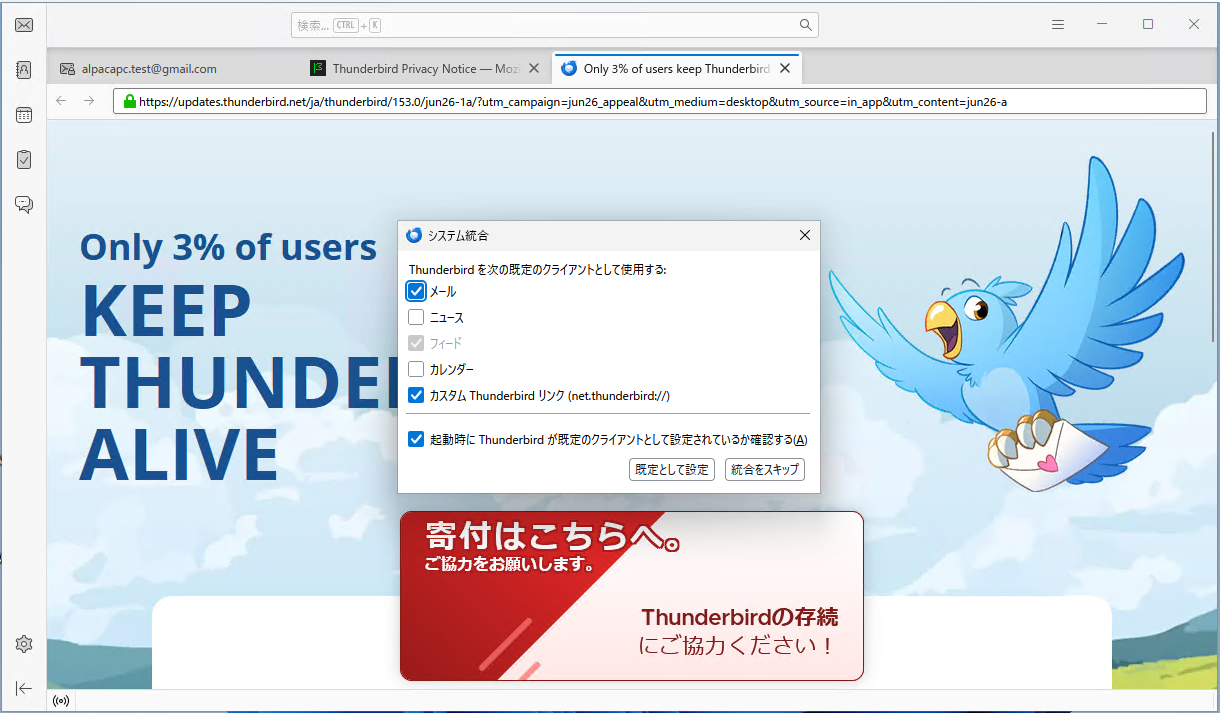Select the 'Only 3% of users' tab

(x=676, y=69)
